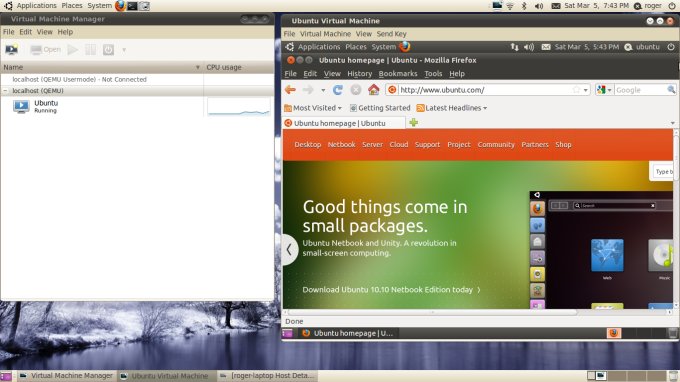Click the guest network connection icon
The height and width of the screenshot is (382, 680).
pos(514,47)
